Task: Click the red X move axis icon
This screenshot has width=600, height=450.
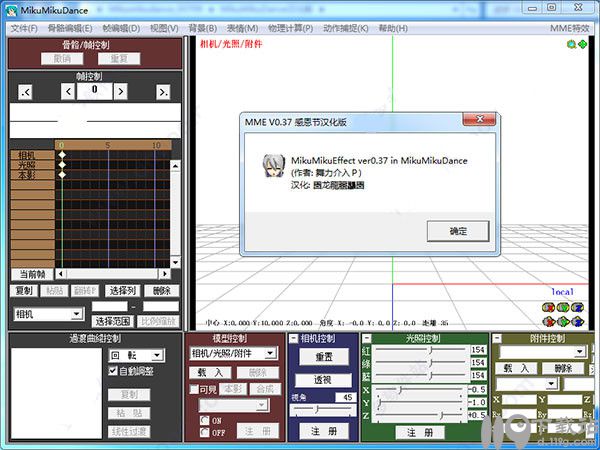Action: click(x=549, y=321)
